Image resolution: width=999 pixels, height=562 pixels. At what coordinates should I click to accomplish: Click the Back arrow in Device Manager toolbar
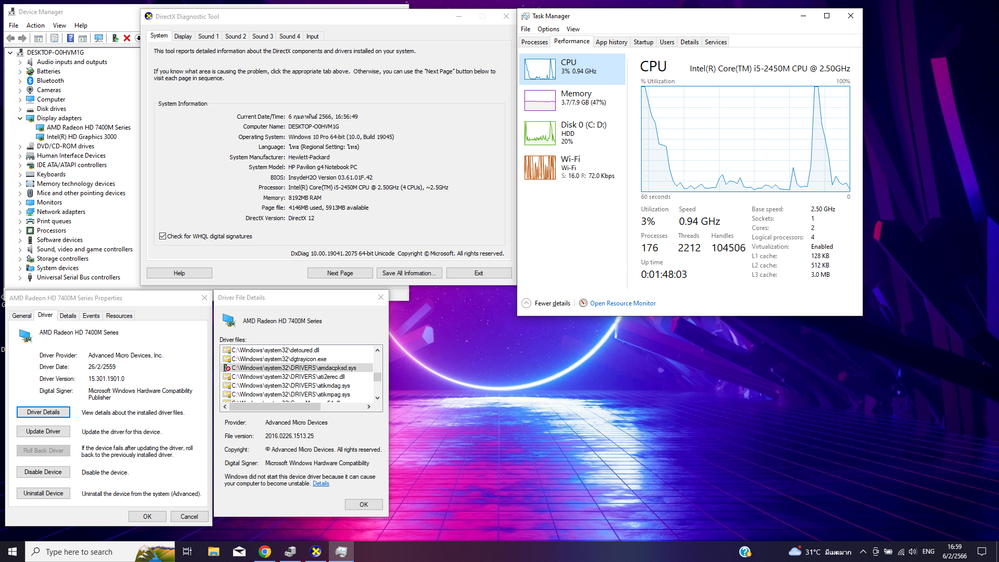tap(10, 38)
